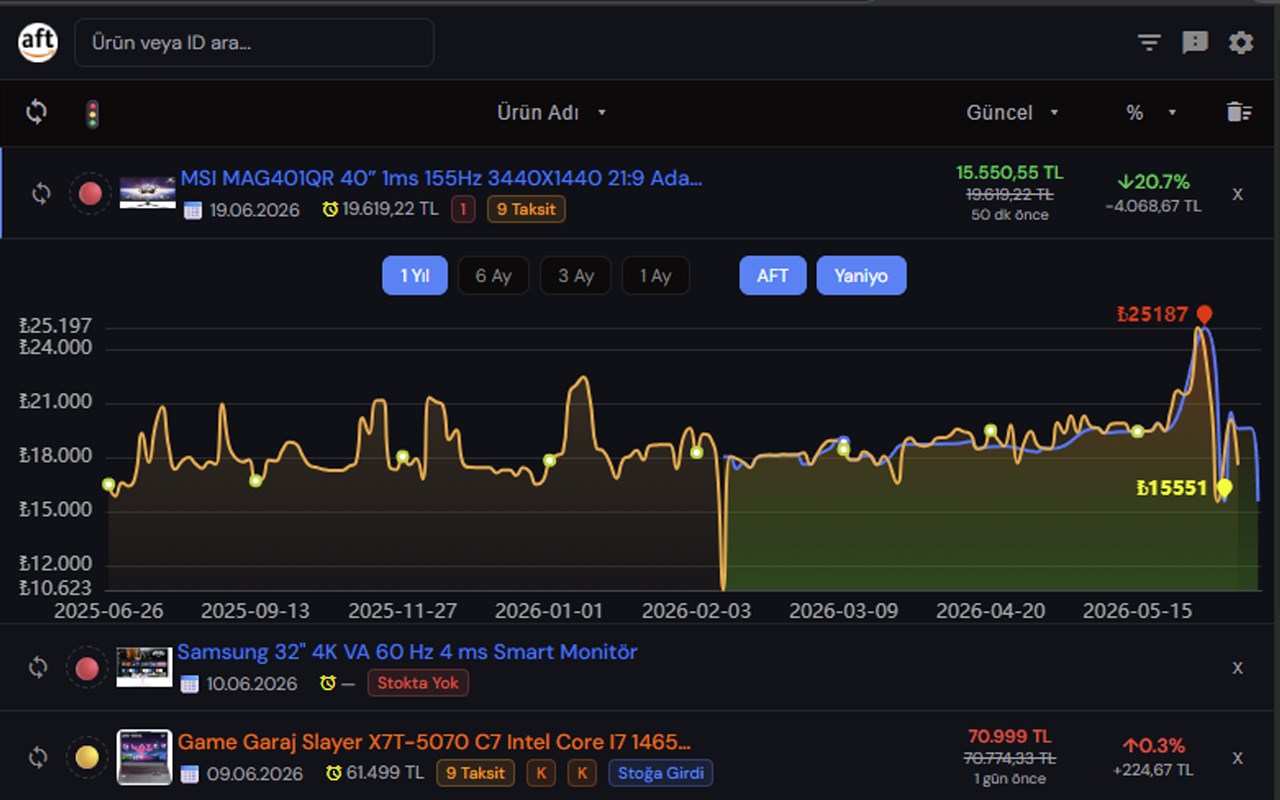Viewport: 1280px width, 800px height.
Task: Click the MSI target price 19.619,22 TL
Action: click(x=390, y=209)
